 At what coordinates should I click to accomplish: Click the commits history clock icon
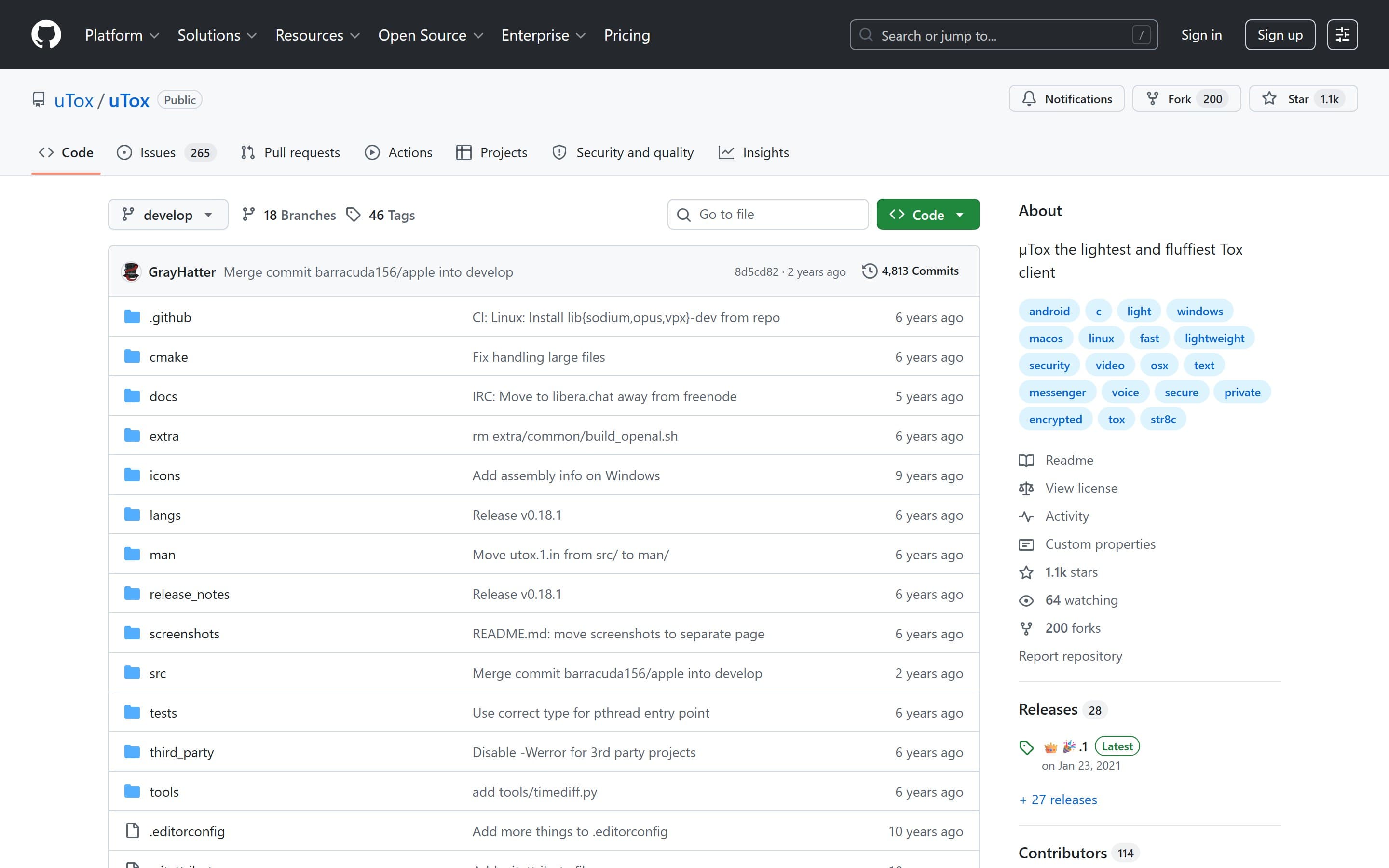click(869, 271)
